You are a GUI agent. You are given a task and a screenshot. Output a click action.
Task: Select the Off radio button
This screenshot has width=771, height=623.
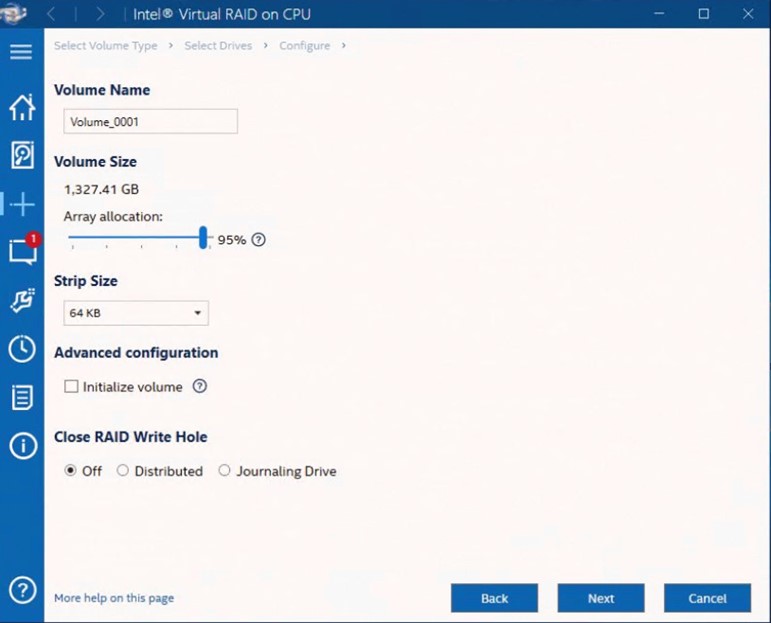[x=70, y=470]
